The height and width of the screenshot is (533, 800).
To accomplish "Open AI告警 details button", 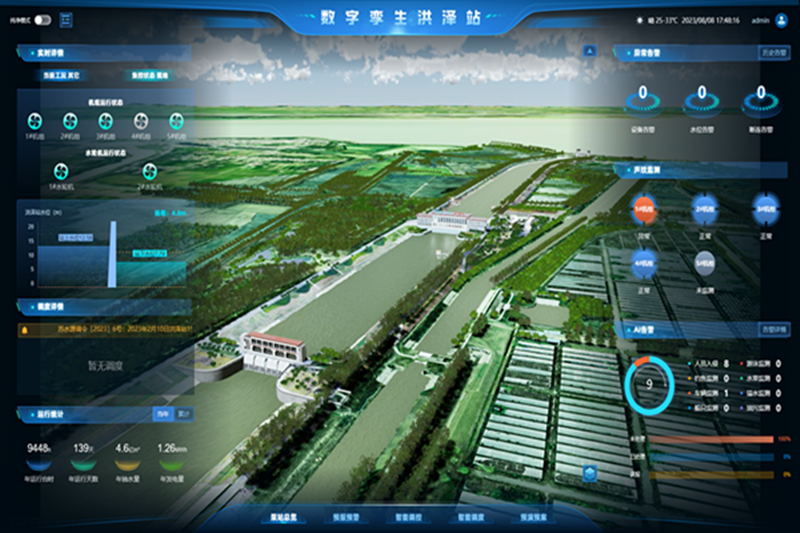I will [x=775, y=328].
